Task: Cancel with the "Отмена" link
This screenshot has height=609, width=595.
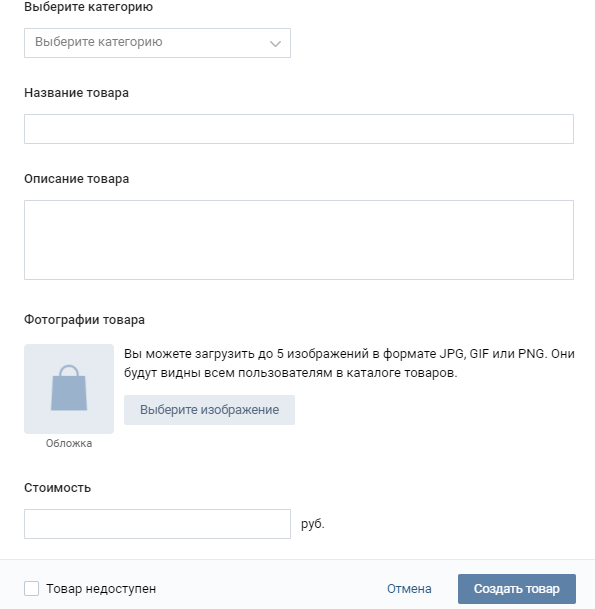Action: (x=409, y=589)
